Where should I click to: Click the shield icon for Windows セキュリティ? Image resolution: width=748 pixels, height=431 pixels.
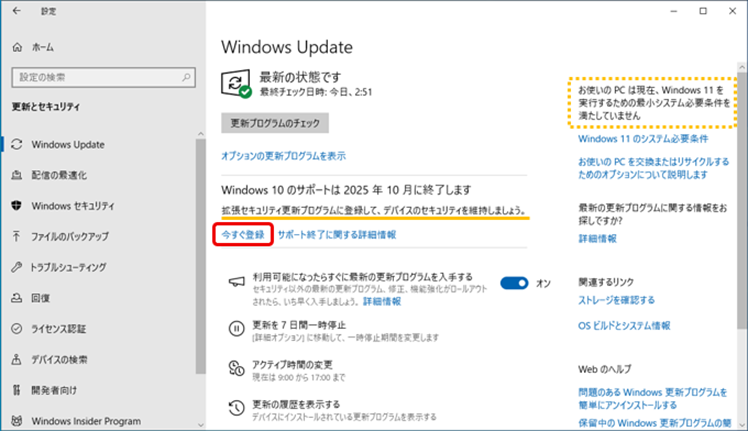[17, 206]
